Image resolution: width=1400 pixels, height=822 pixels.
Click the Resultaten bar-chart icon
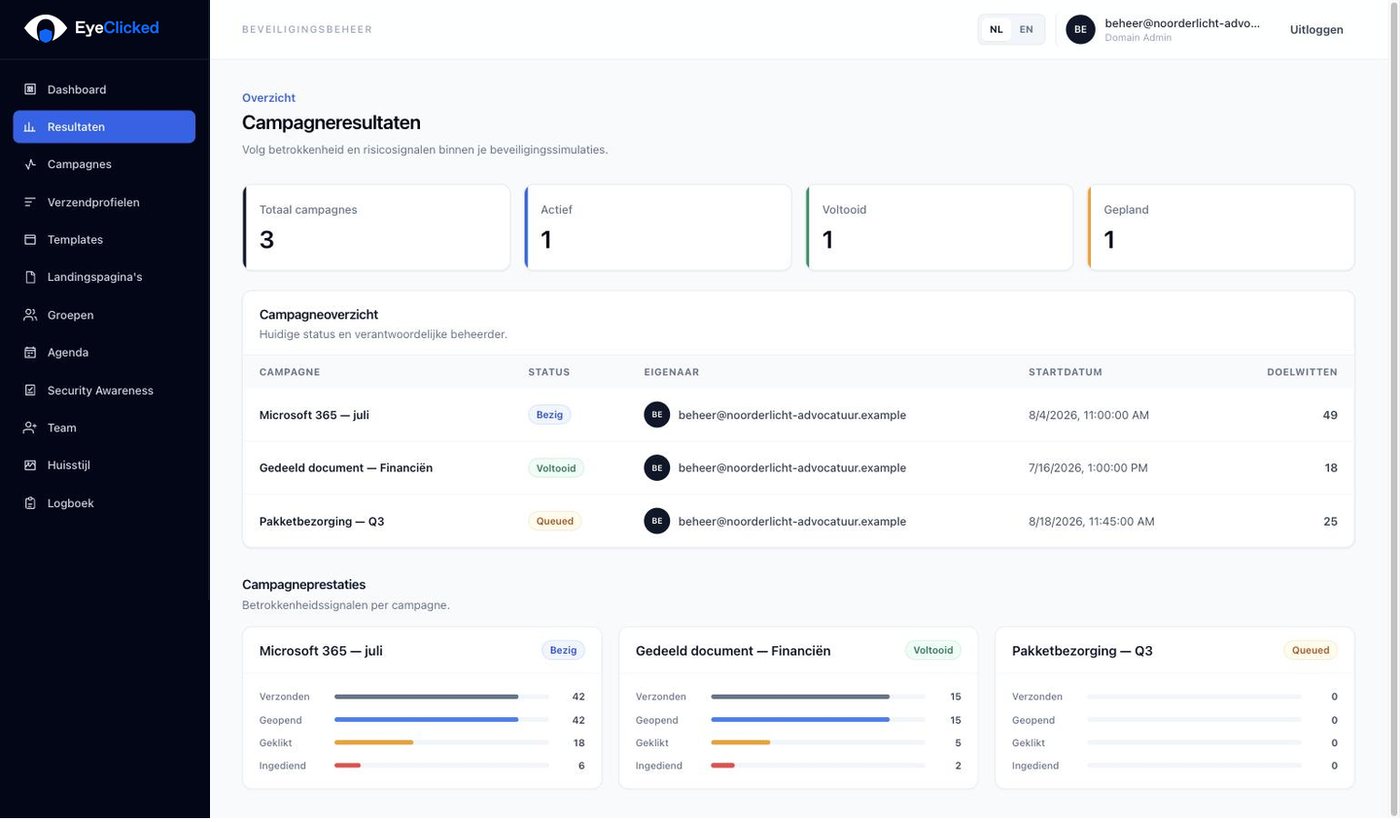click(x=30, y=127)
